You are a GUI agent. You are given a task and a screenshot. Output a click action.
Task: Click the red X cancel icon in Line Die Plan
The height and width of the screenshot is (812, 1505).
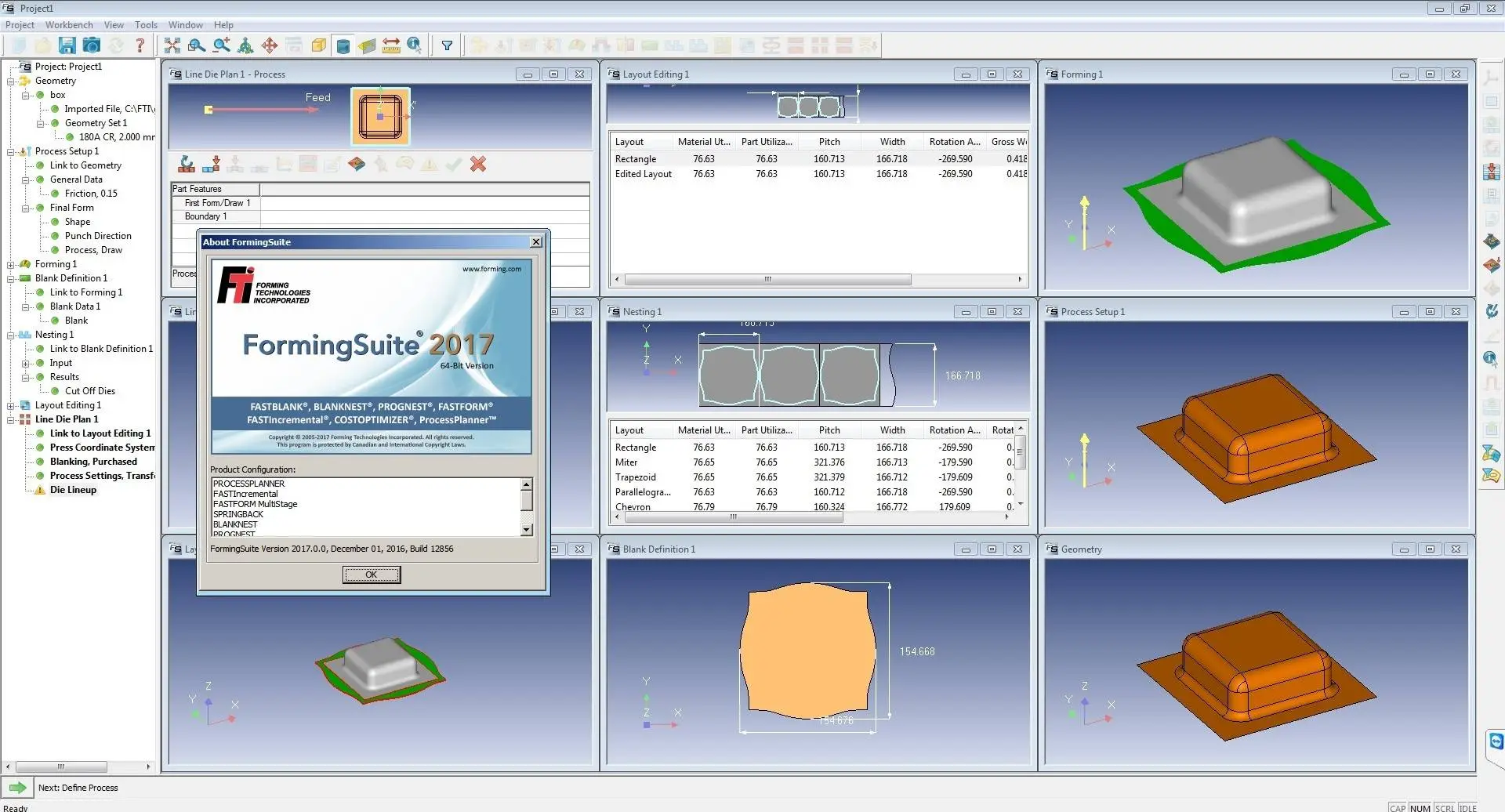tap(478, 164)
